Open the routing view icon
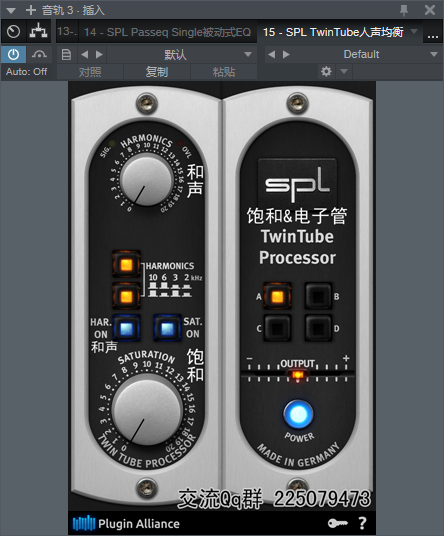This screenshot has width=444, height=536. [x=38, y=32]
